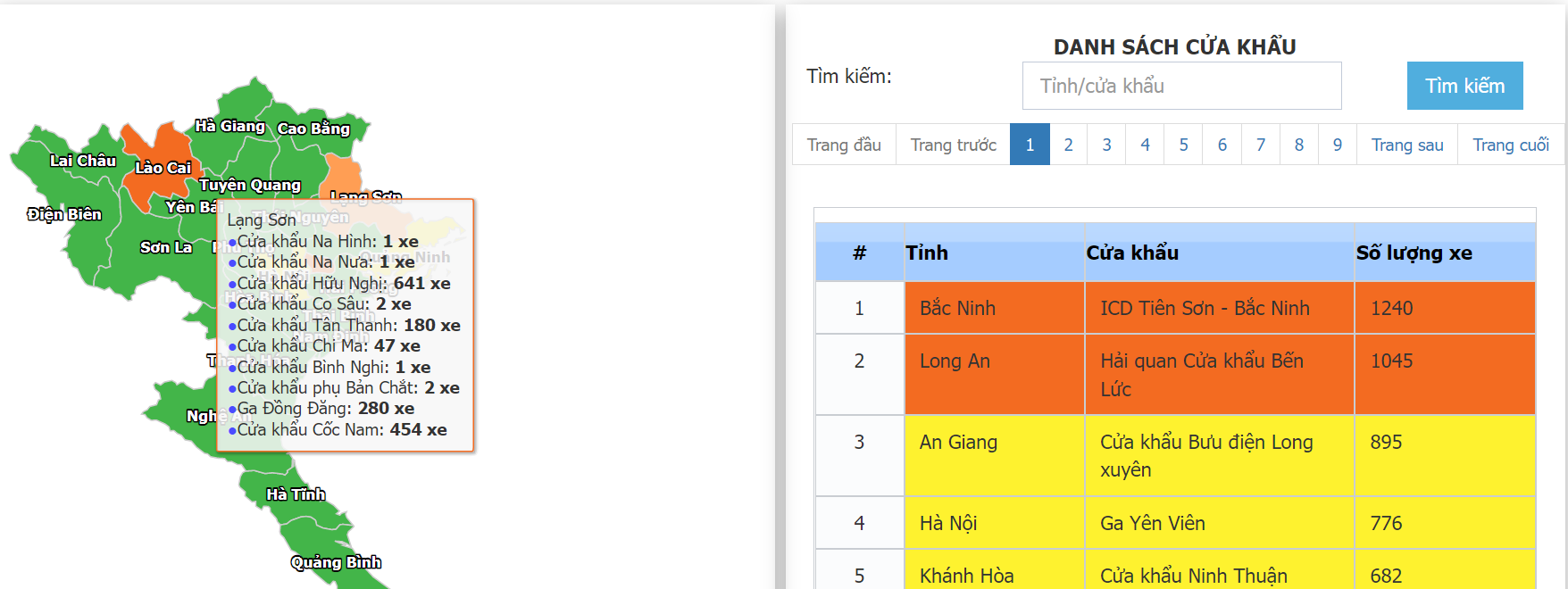Open pagination page 2
The image size is (1568, 589).
click(1068, 145)
